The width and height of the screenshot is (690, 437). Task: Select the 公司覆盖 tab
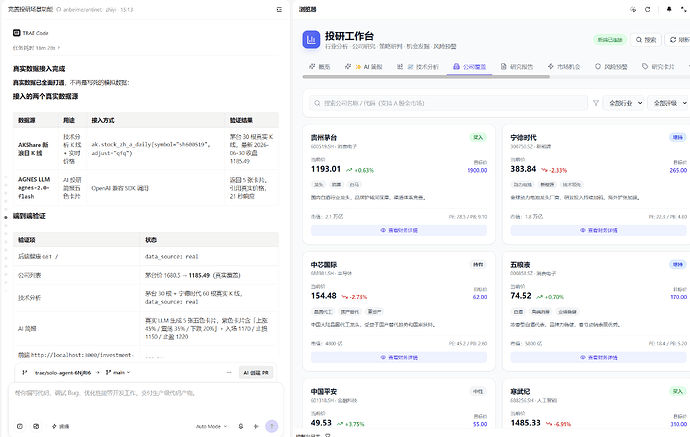tap(469, 66)
